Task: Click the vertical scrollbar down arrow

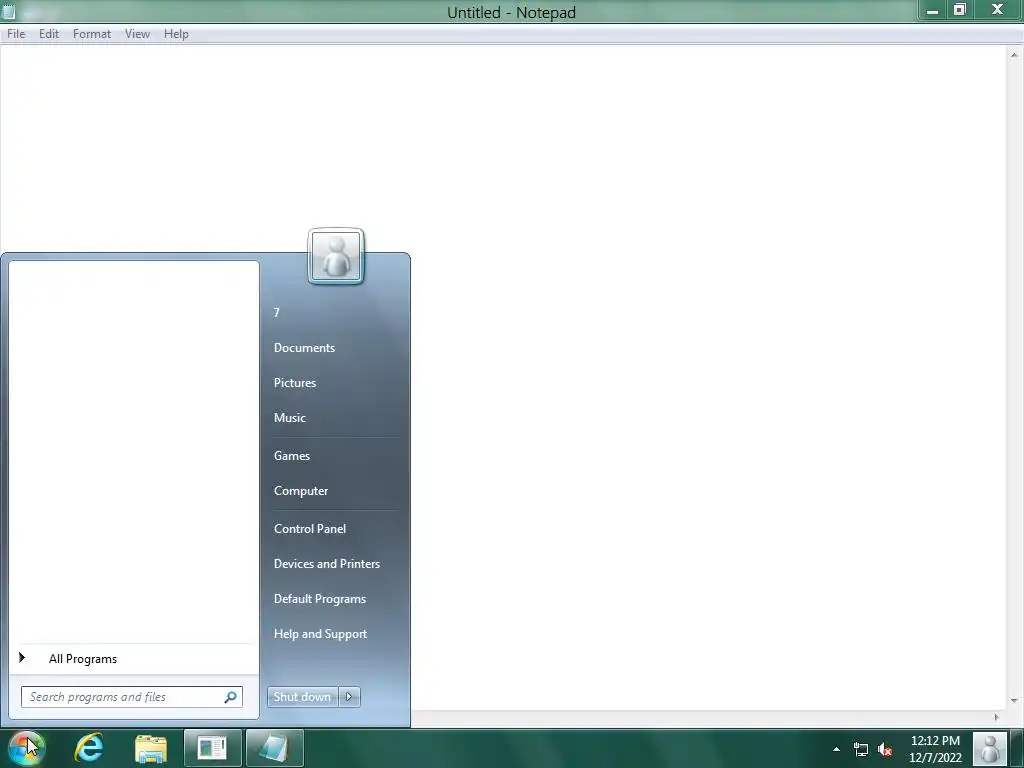Action: 1014,701
